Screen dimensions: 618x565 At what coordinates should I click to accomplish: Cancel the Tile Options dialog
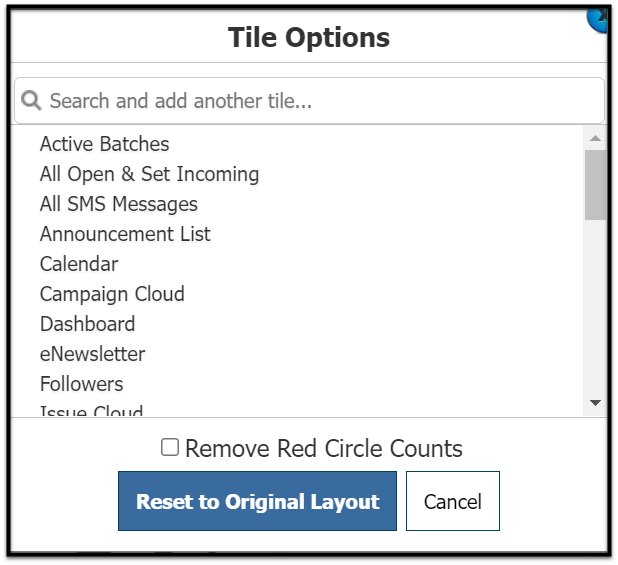pos(453,501)
